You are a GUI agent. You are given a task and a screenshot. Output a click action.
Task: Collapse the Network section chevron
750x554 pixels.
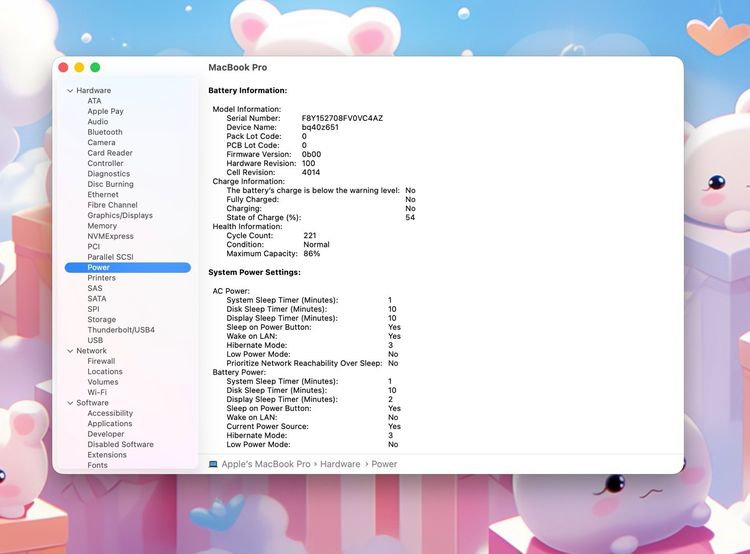click(x=70, y=351)
